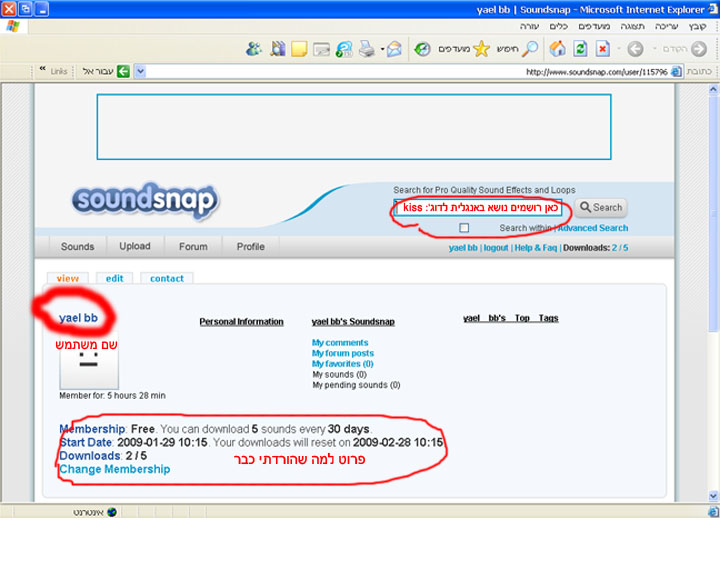Click the Personal Information heading
Screen dimensions: 720x576
242,322
